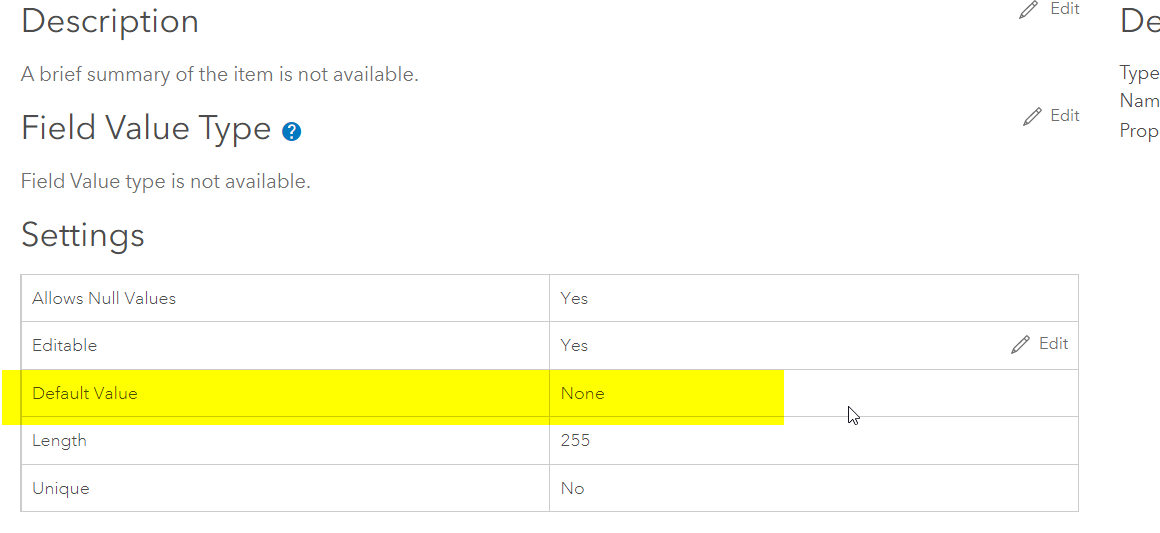Click the pencil Edit icon in Editable row

point(1020,345)
